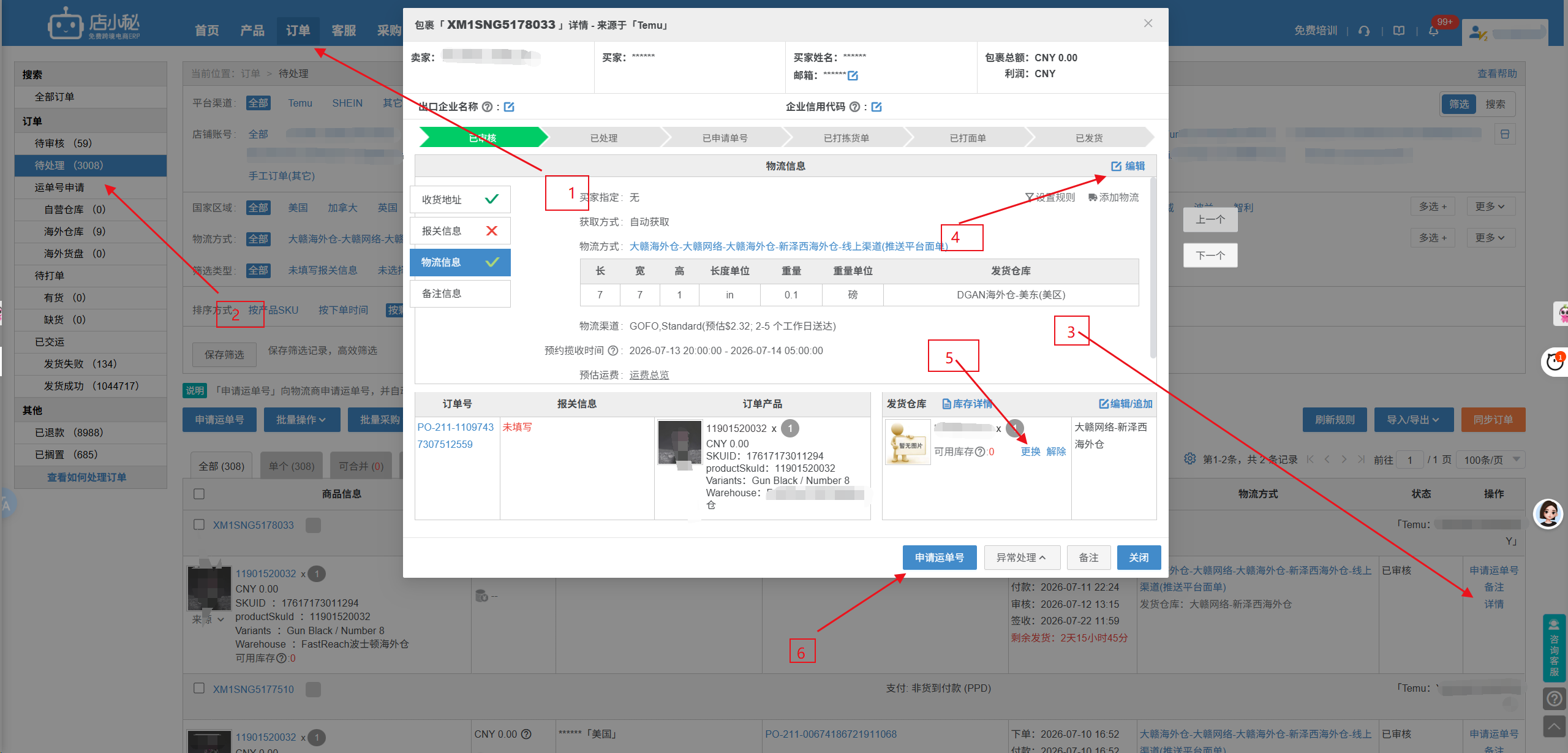The height and width of the screenshot is (753, 1568).
Task: Click the 上一个 previous package button
Action: click(1210, 219)
